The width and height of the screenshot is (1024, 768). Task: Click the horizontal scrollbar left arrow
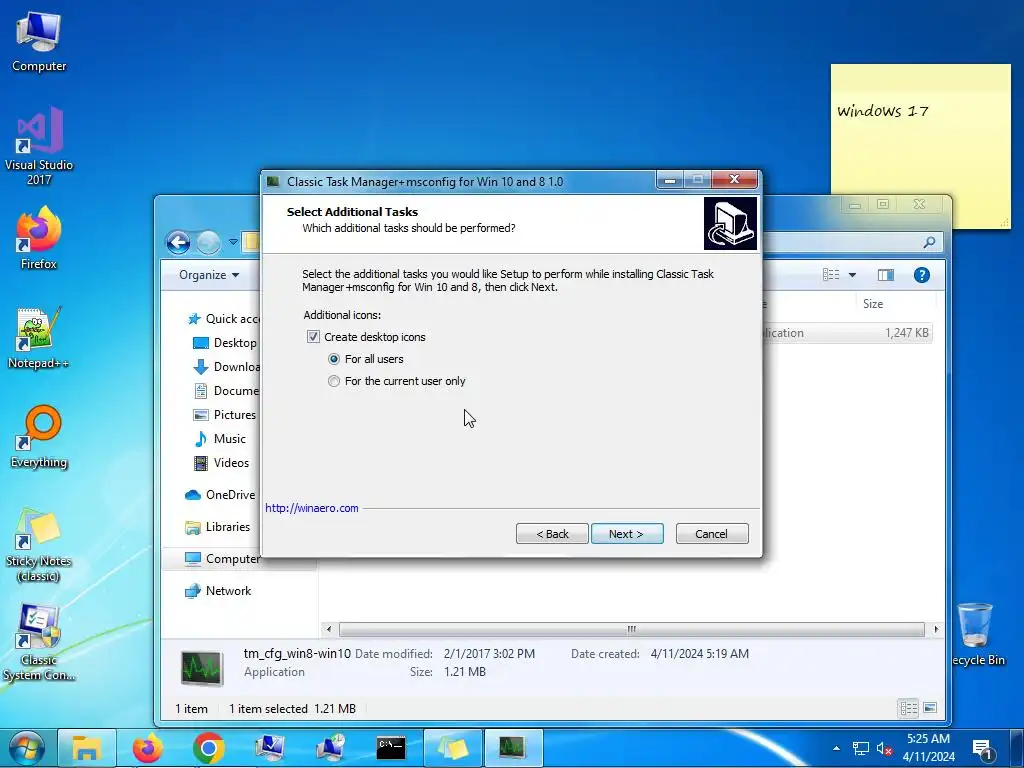[x=328, y=630]
